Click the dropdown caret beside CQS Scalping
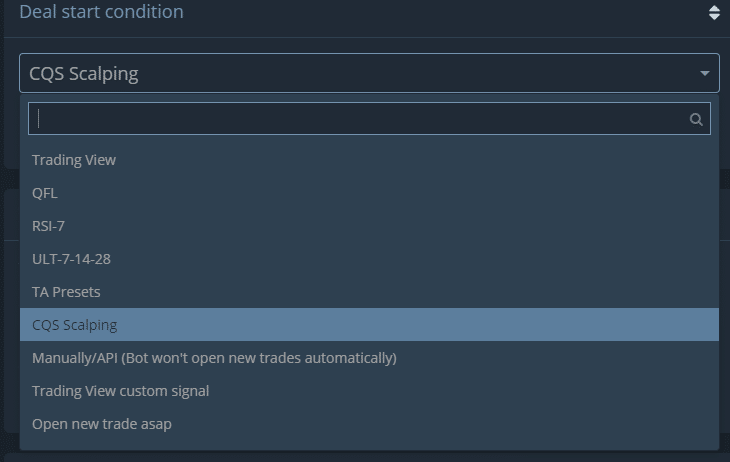The width and height of the screenshot is (730, 462). (x=704, y=74)
